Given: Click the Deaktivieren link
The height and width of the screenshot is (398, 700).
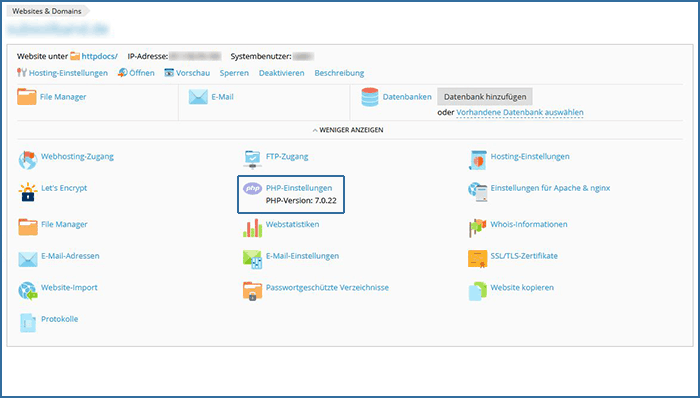Looking at the screenshot, I should (x=282, y=73).
